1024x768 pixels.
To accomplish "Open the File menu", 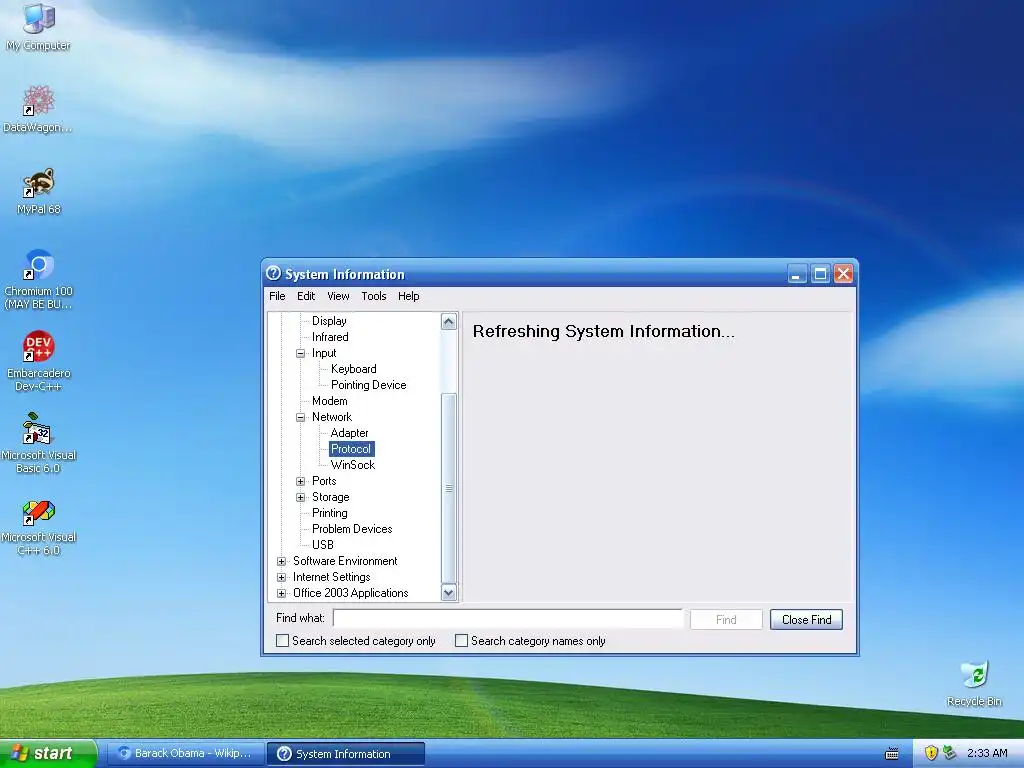I will point(277,296).
